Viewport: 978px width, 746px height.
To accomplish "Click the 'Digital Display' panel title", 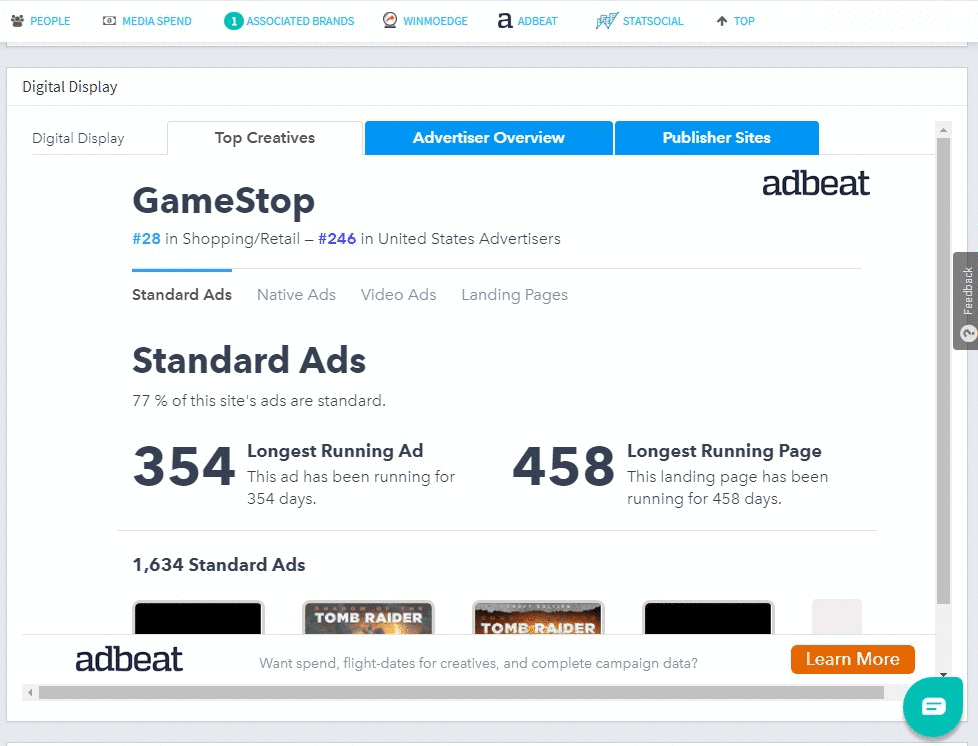I will pos(70,87).
